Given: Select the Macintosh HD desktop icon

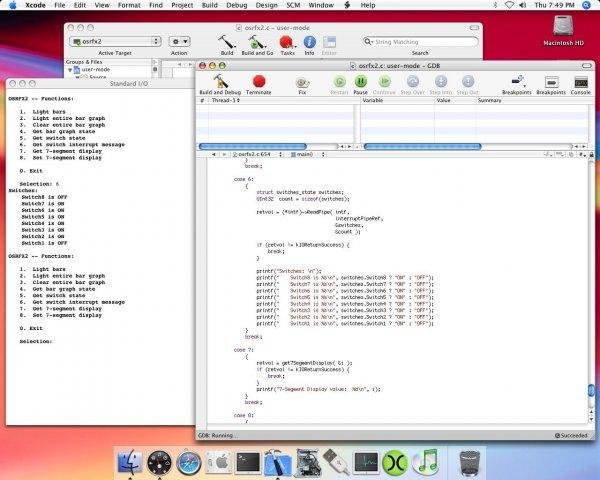Looking at the screenshot, I should pos(563,31).
